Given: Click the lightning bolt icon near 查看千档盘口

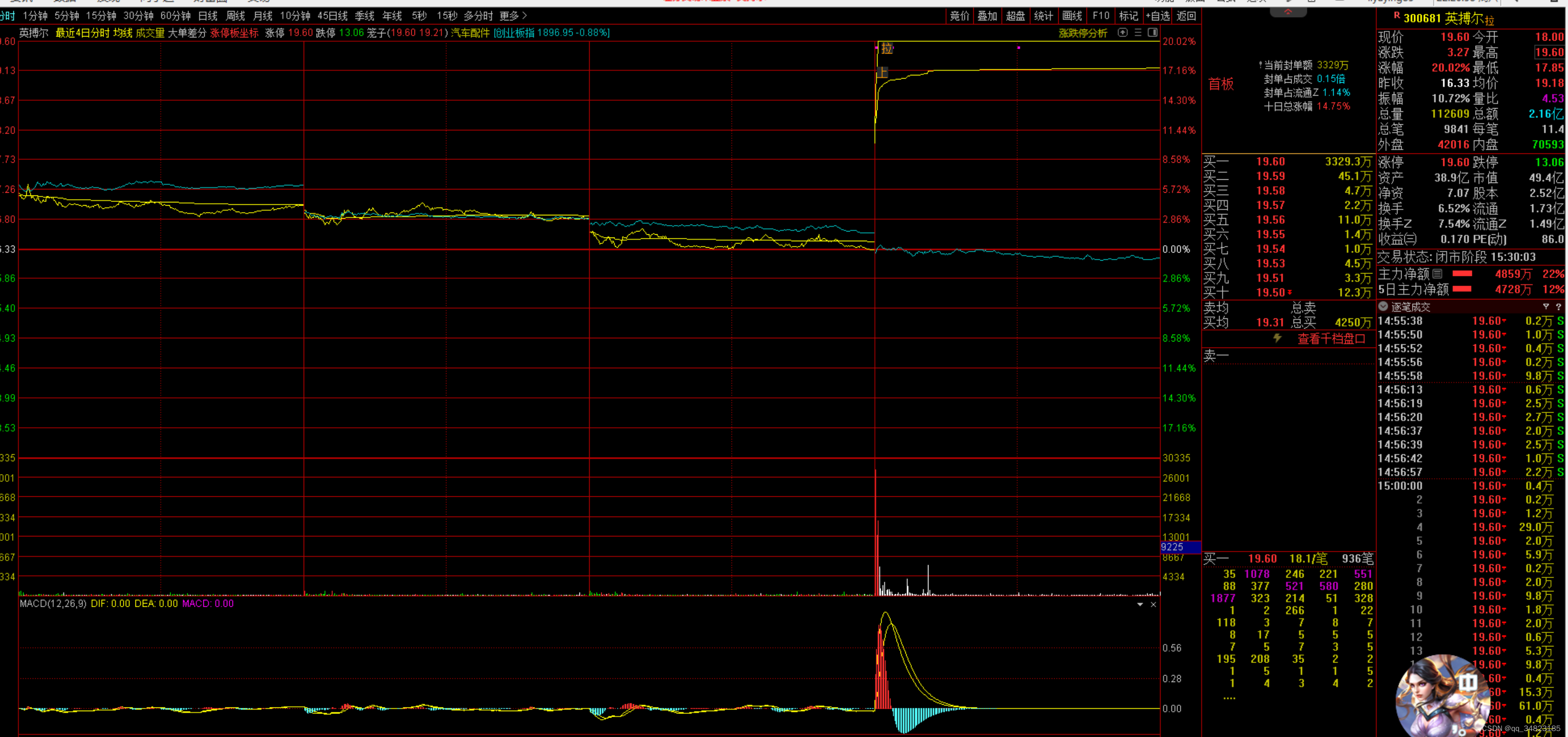Looking at the screenshot, I should click(x=1277, y=338).
